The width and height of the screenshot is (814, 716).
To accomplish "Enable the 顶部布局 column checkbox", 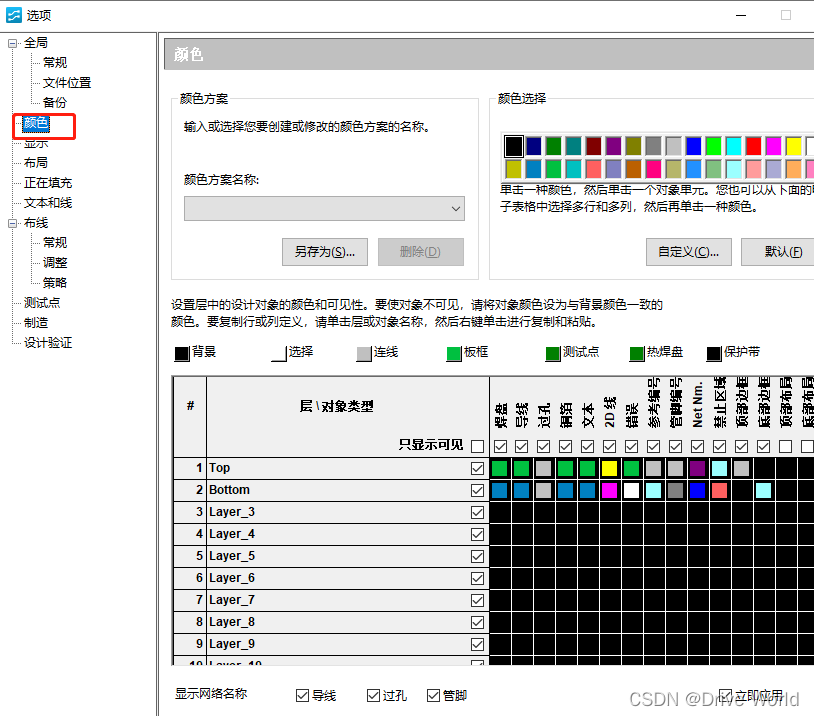I will point(785,446).
